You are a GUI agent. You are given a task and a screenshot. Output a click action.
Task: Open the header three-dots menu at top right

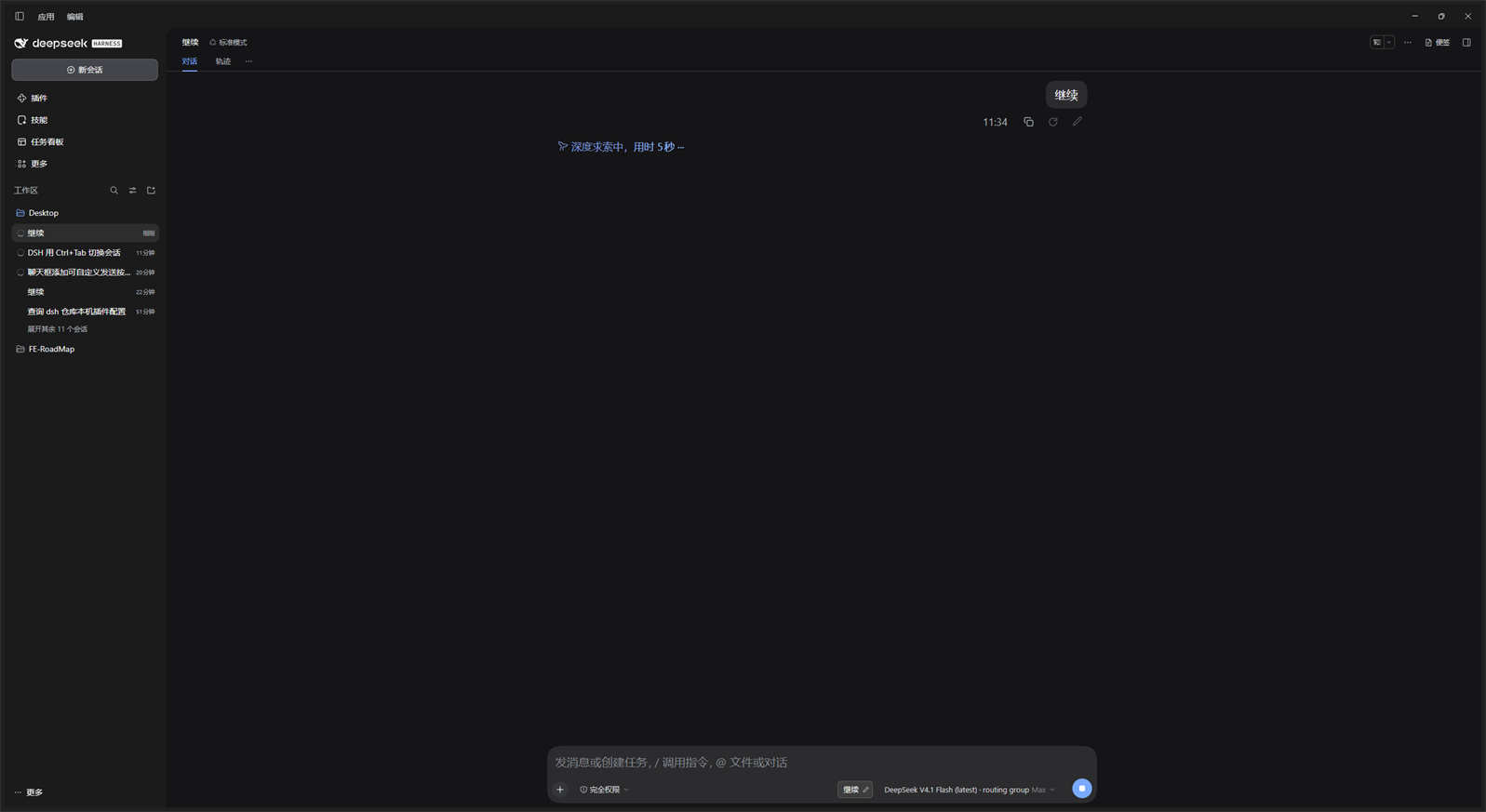point(1408,43)
